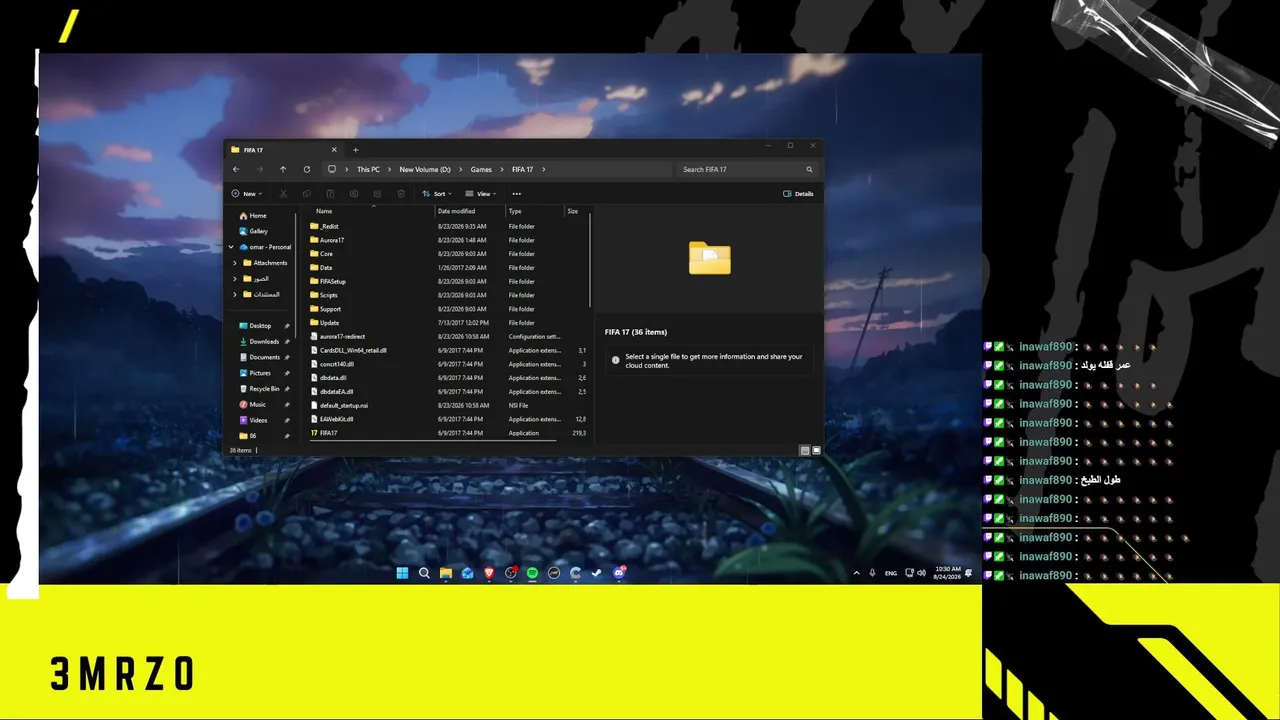Switch to details list view in status bar
The width and height of the screenshot is (1280, 720).
805,451
